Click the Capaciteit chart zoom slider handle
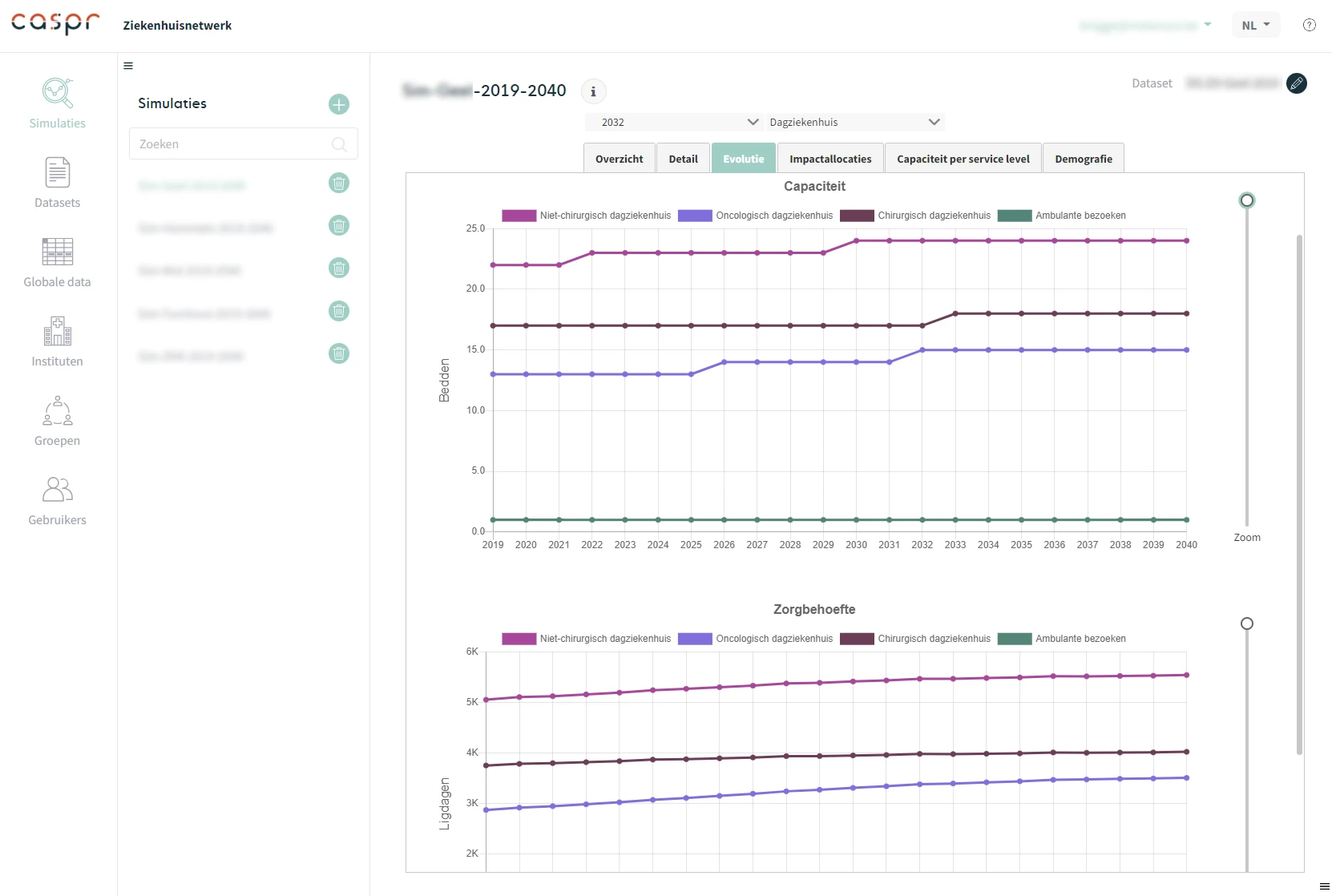This screenshot has width=1332, height=896. coord(1246,200)
